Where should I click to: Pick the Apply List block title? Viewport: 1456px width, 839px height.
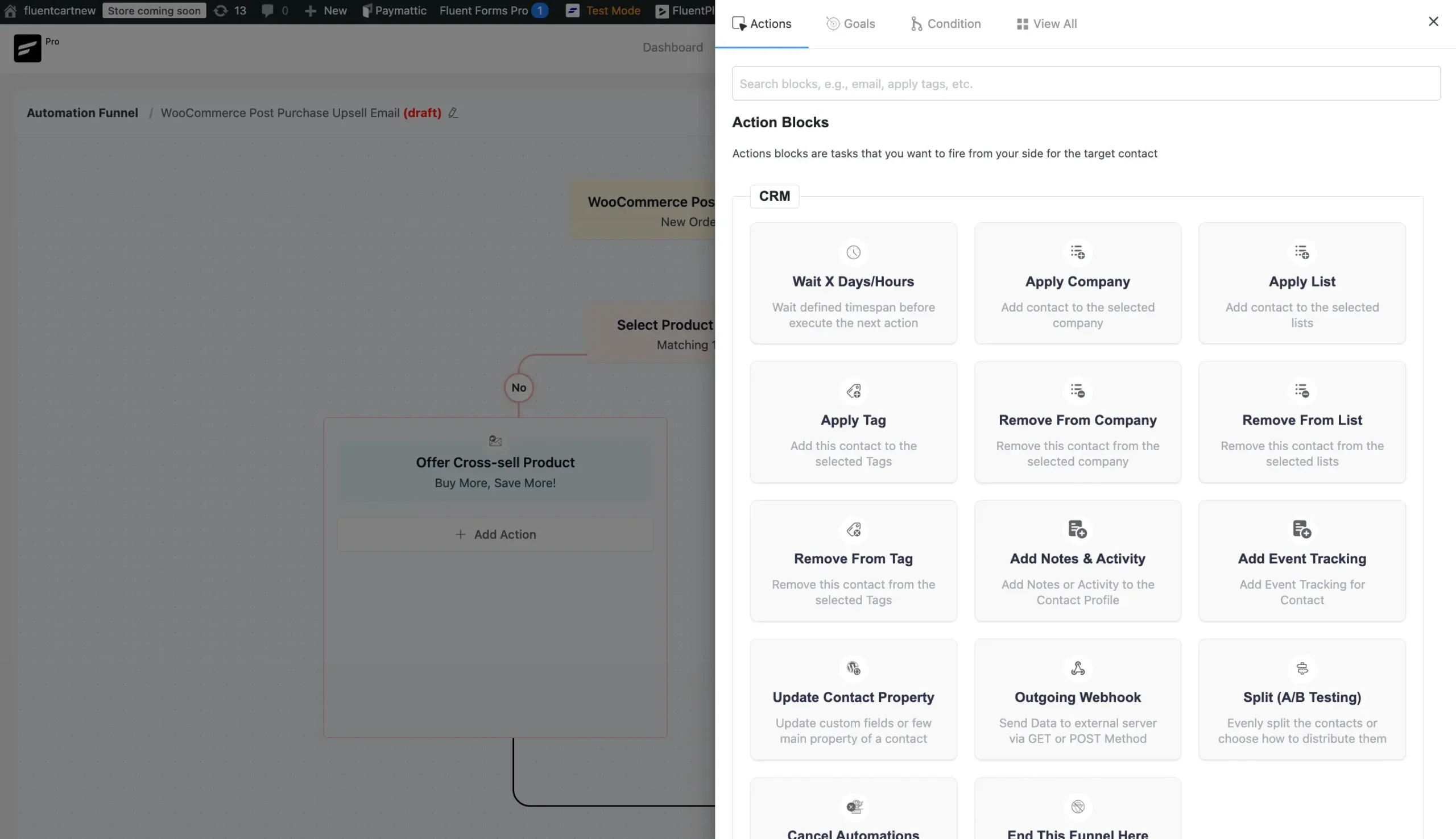pos(1301,281)
